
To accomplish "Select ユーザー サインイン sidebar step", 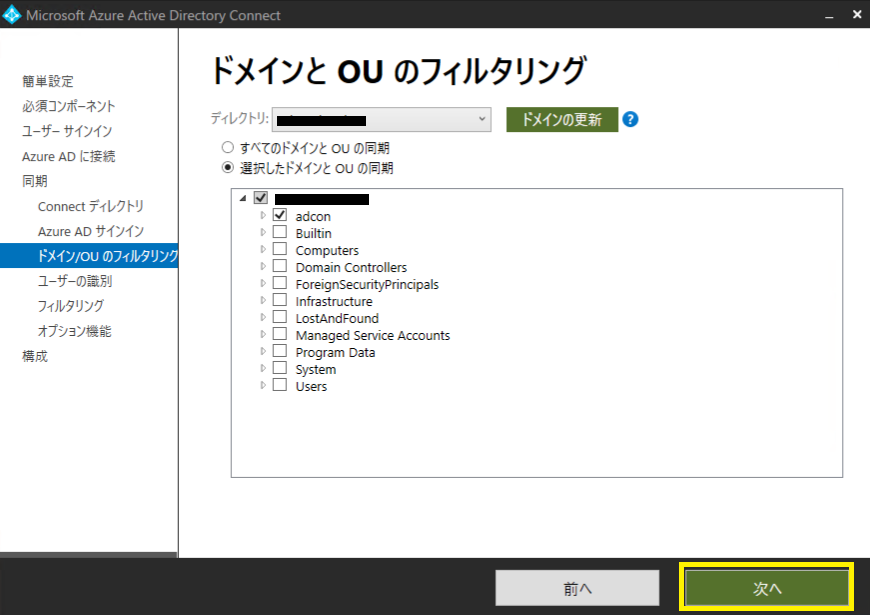I will (67, 131).
